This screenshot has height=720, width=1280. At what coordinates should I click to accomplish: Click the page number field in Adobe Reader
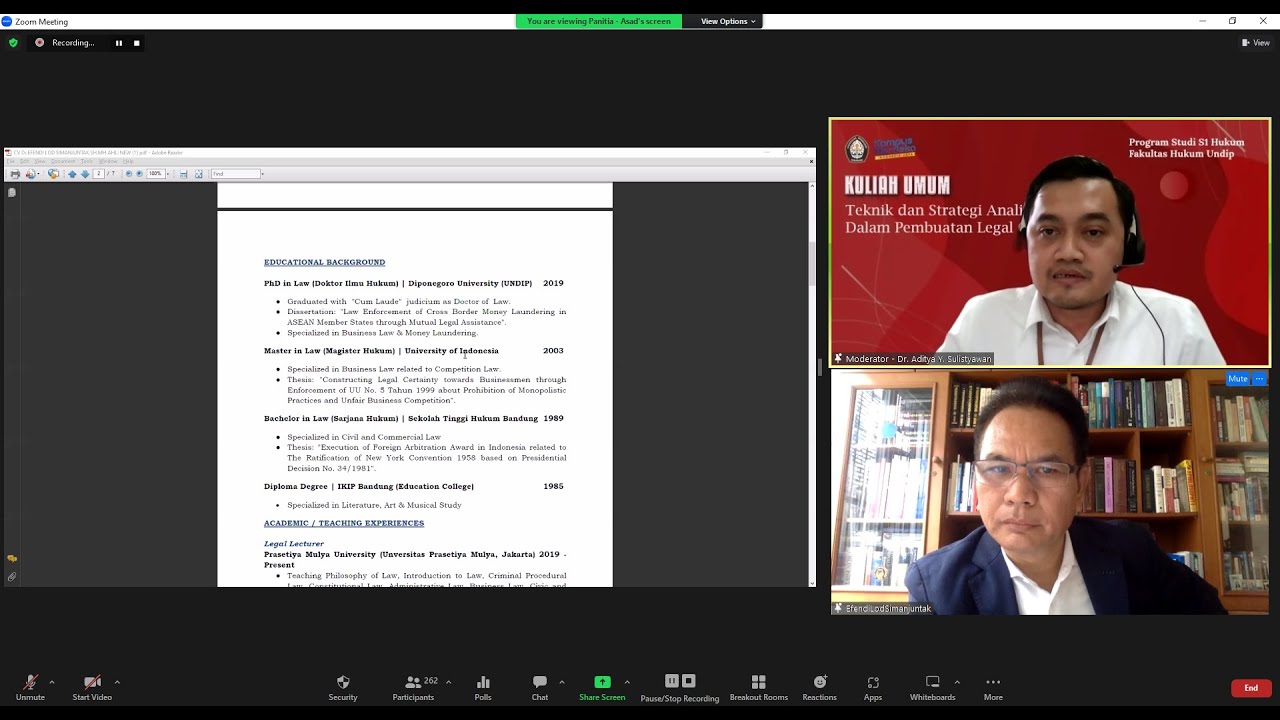[98, 174]
